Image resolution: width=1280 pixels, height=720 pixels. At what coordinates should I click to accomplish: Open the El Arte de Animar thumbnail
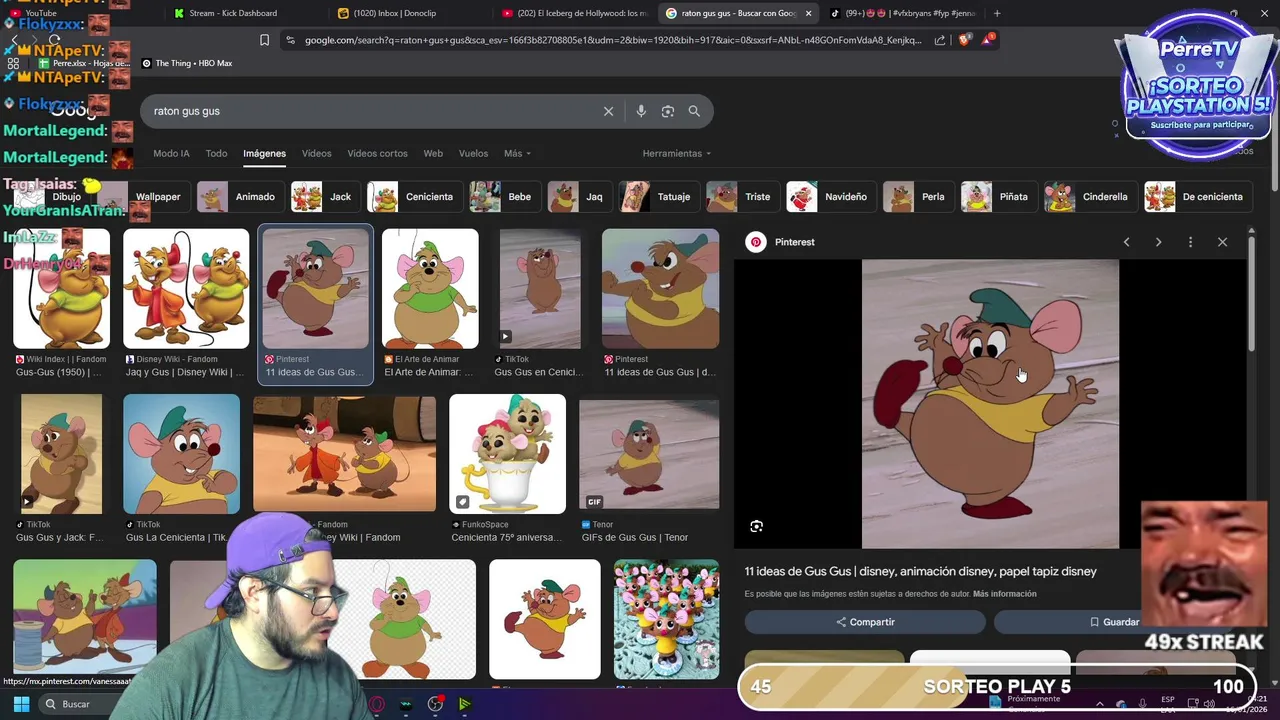tap(430, 289)
